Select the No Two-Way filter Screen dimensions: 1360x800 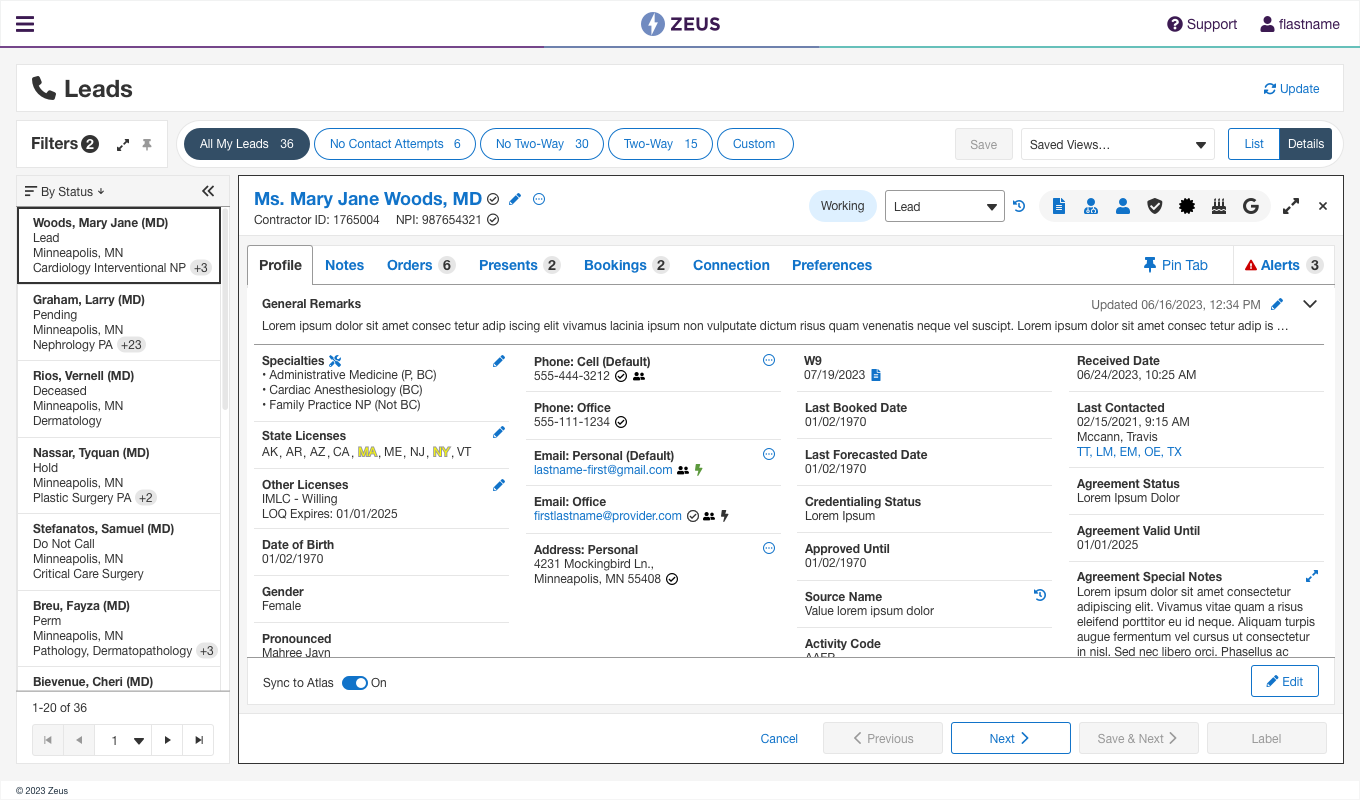click(x=542, y=144)
